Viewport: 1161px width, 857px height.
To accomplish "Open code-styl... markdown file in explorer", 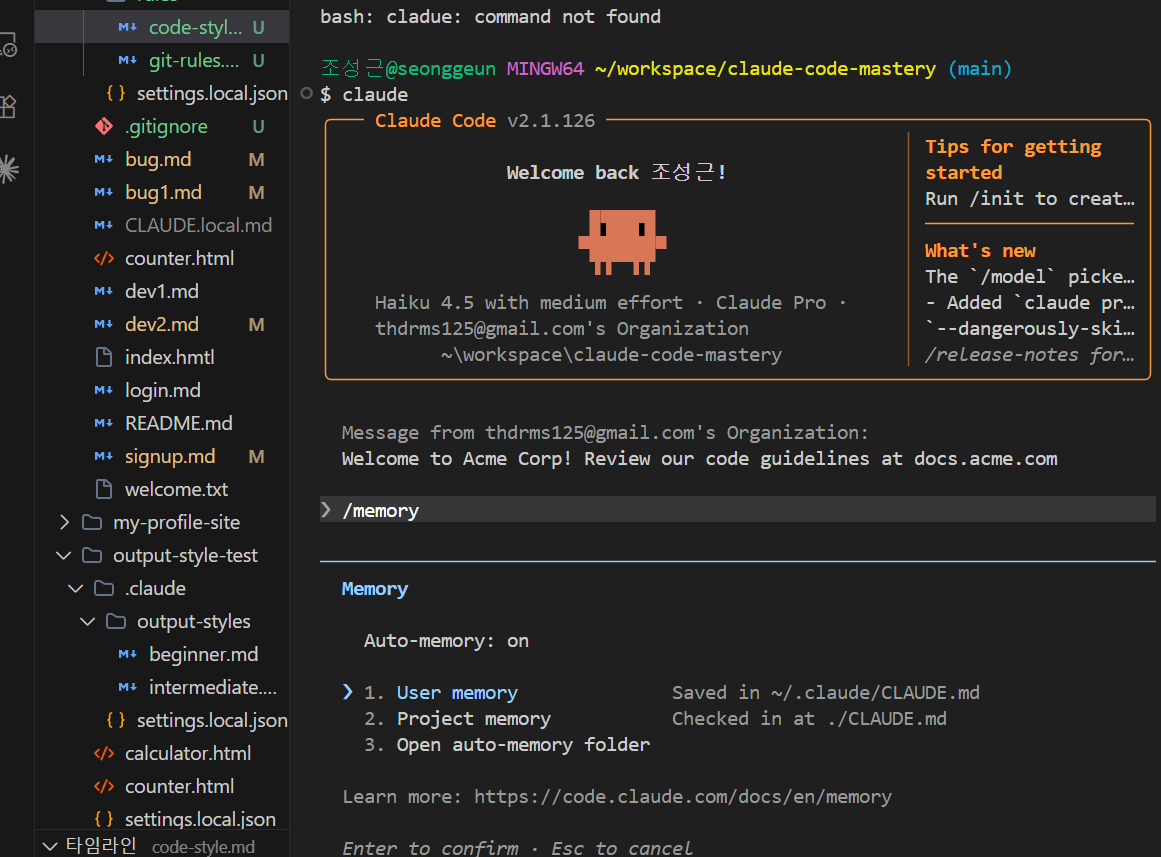I will click(x=195, y=27).
